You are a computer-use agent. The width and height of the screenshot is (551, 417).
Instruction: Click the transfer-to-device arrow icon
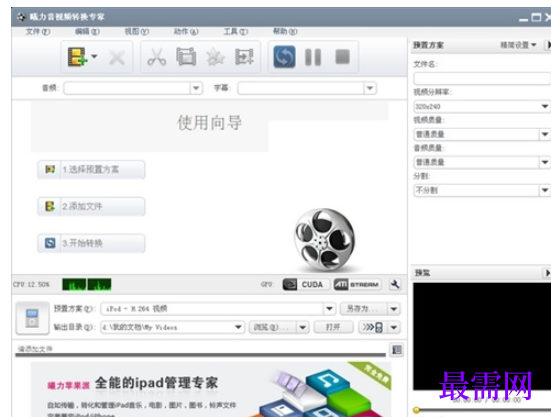tap(372, 327)
